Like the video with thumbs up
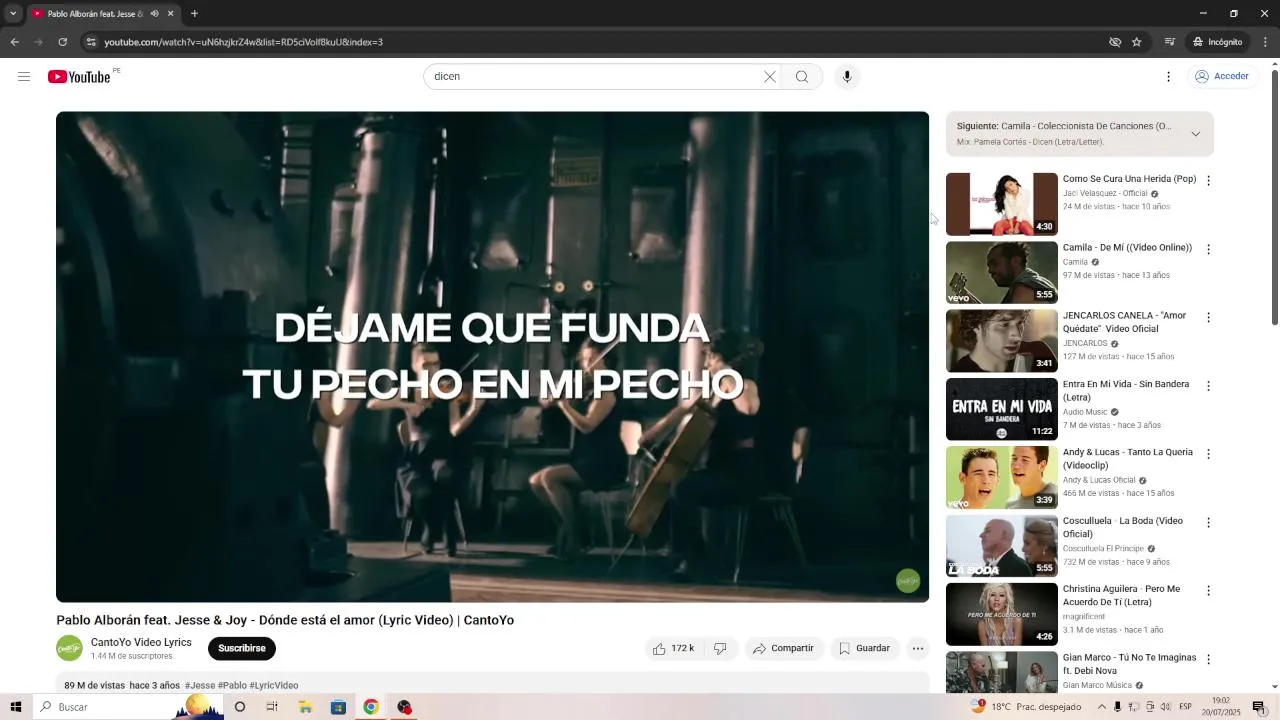Image resolution: width=1280 pixels, height=720 pixels. pyautogui.click(x=673, y=648)
